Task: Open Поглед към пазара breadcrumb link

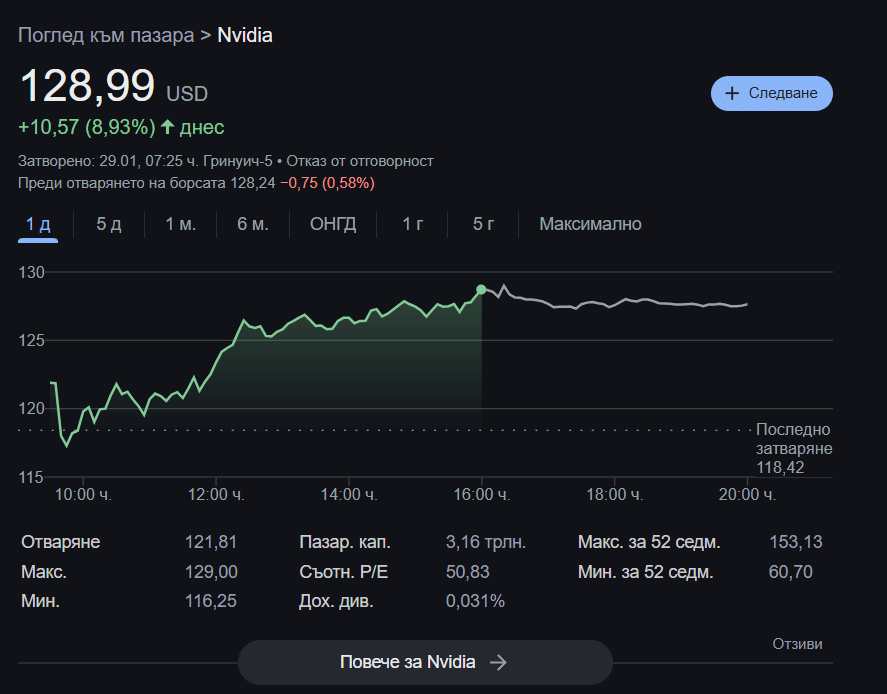Action: click(106, 35)
